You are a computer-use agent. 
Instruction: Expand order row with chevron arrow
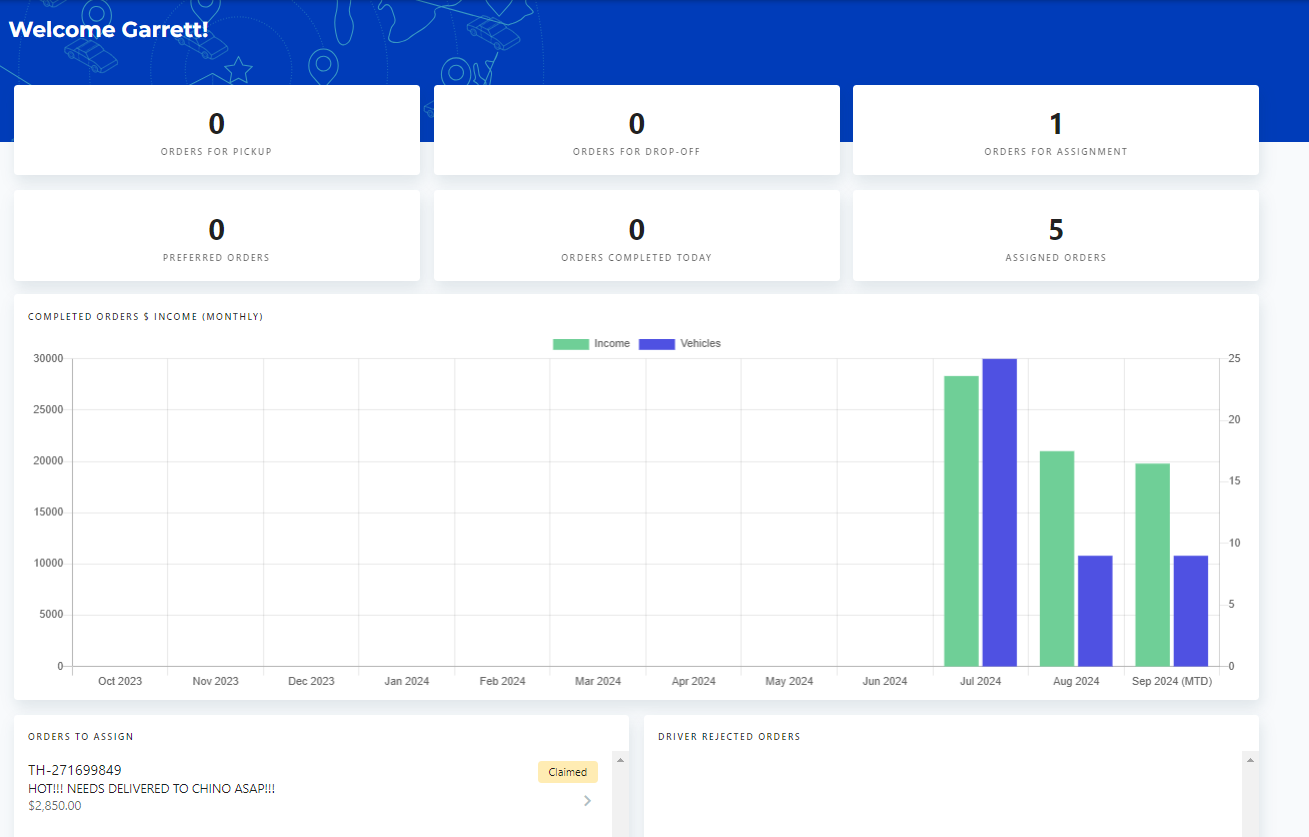587,801
